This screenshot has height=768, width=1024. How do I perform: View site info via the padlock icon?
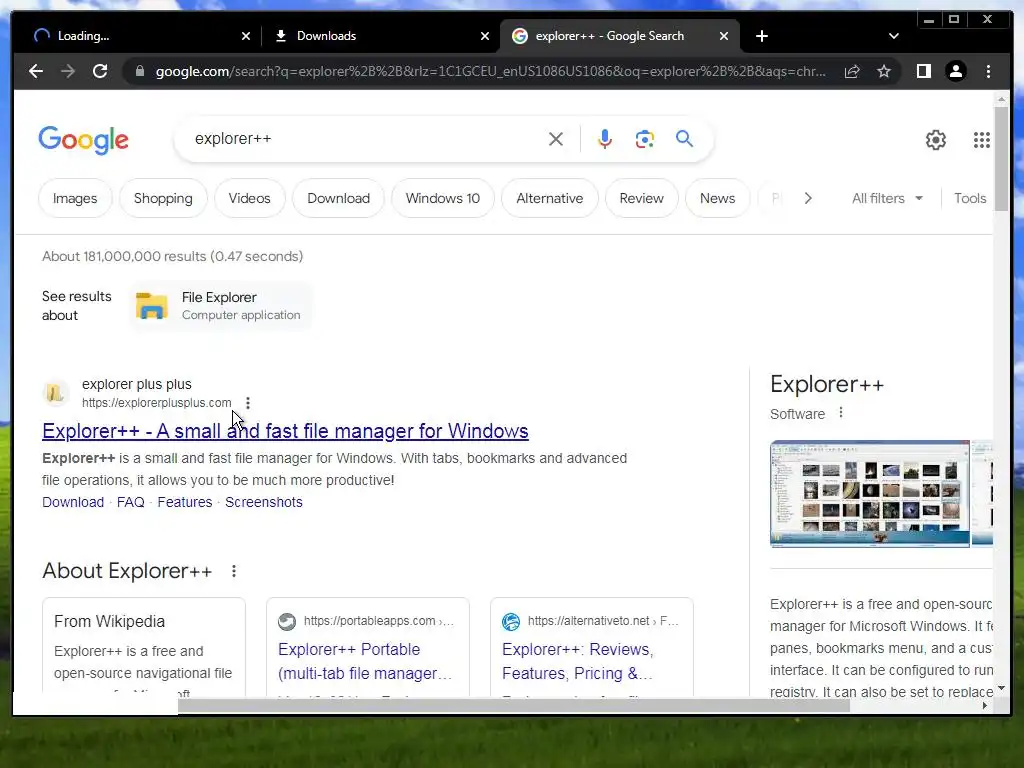139,71
